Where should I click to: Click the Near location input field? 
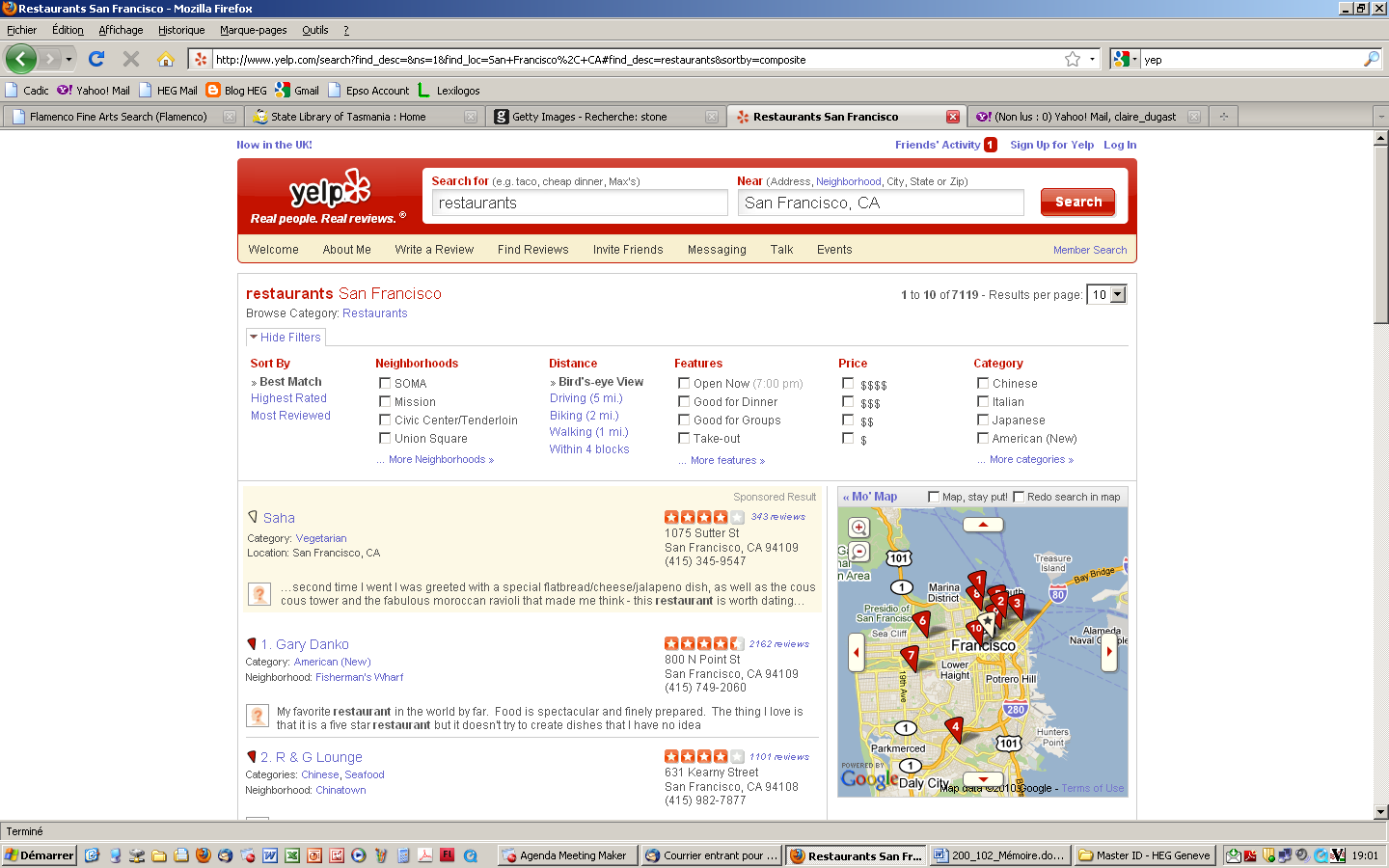[881, 203]
